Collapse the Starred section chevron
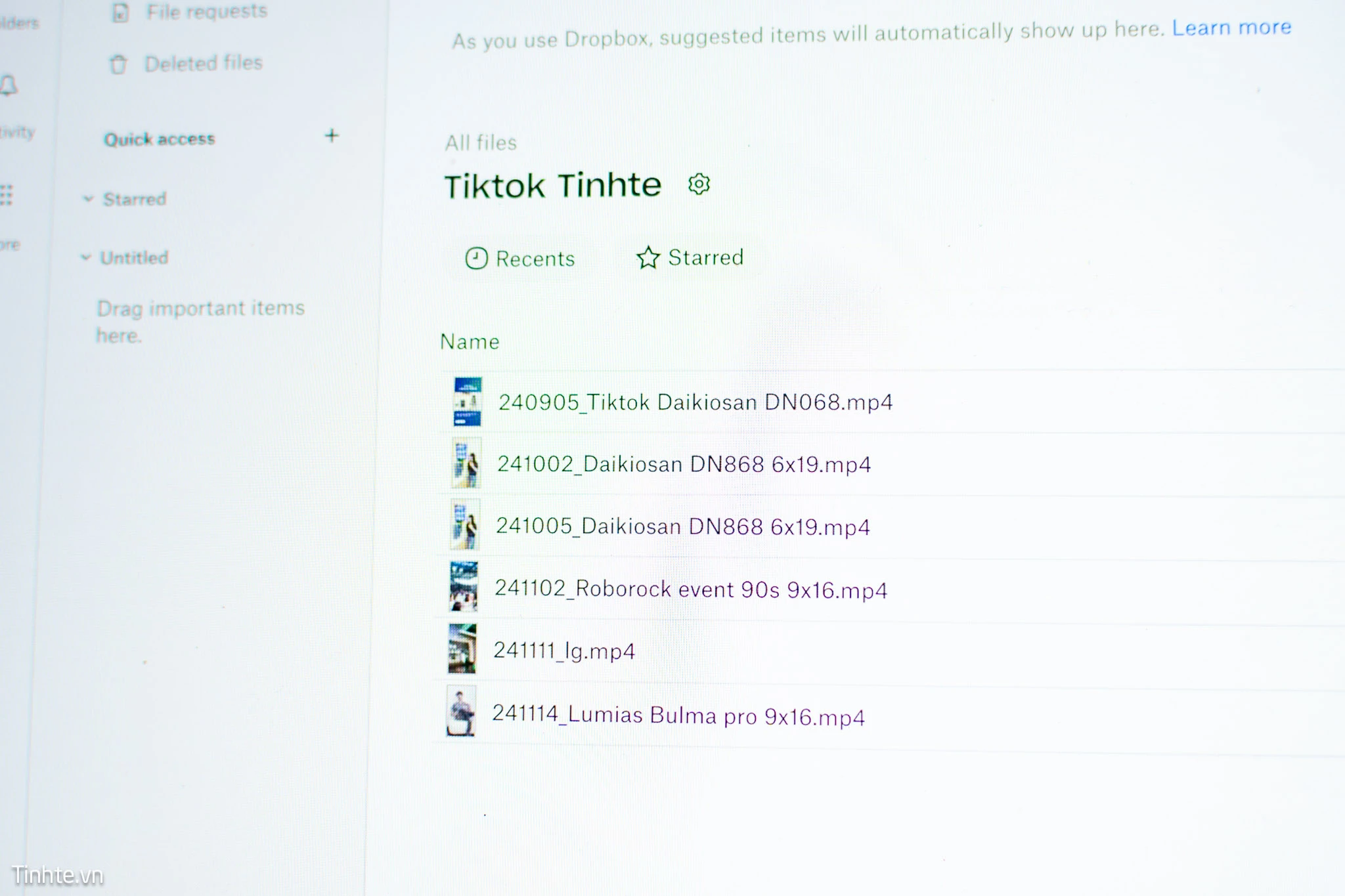The width and height of the screenshot is (1345, 896). [88, 198]
